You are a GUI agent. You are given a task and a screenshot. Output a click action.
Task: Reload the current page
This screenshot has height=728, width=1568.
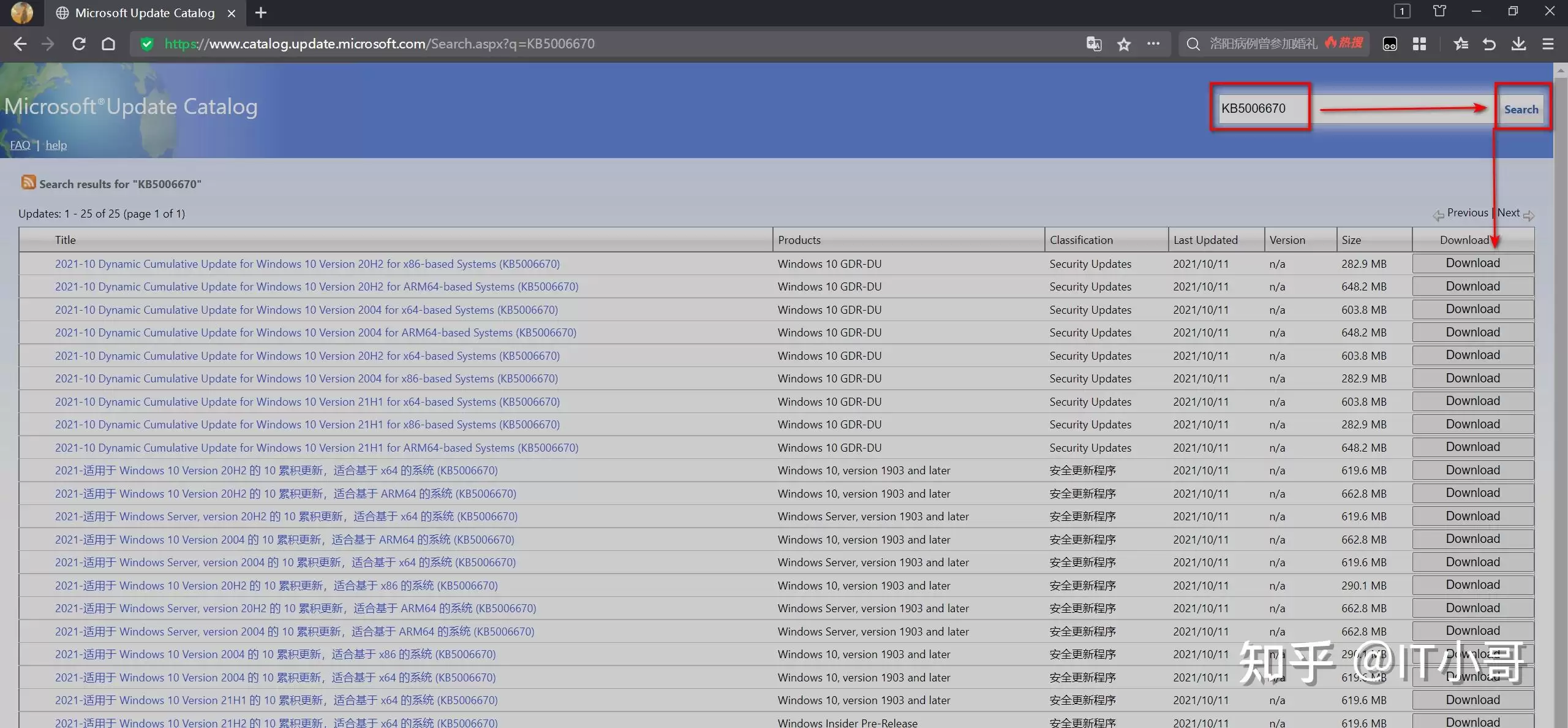(x=78, y=44)
